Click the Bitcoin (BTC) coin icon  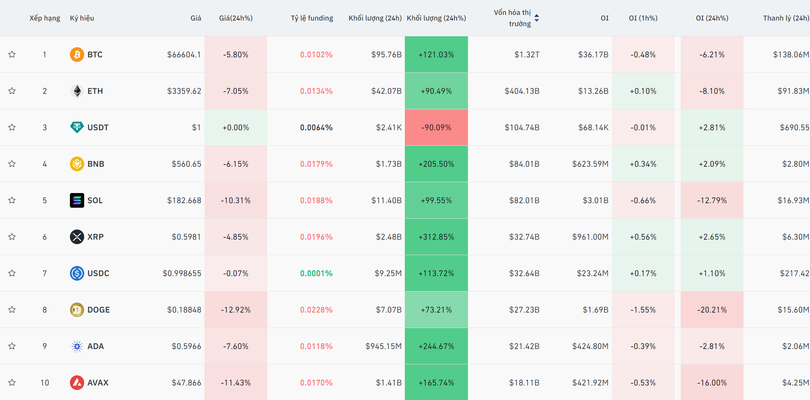(77, 55)
